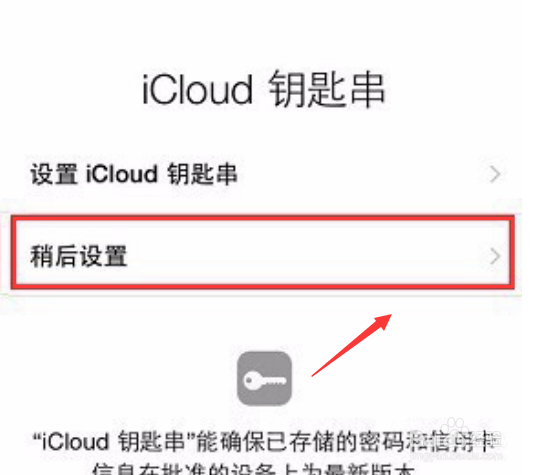Tap the 设置 iCloud 钥匙串 label text
Viewport: 534px width, 475px height.
click(x=134, y=174)
